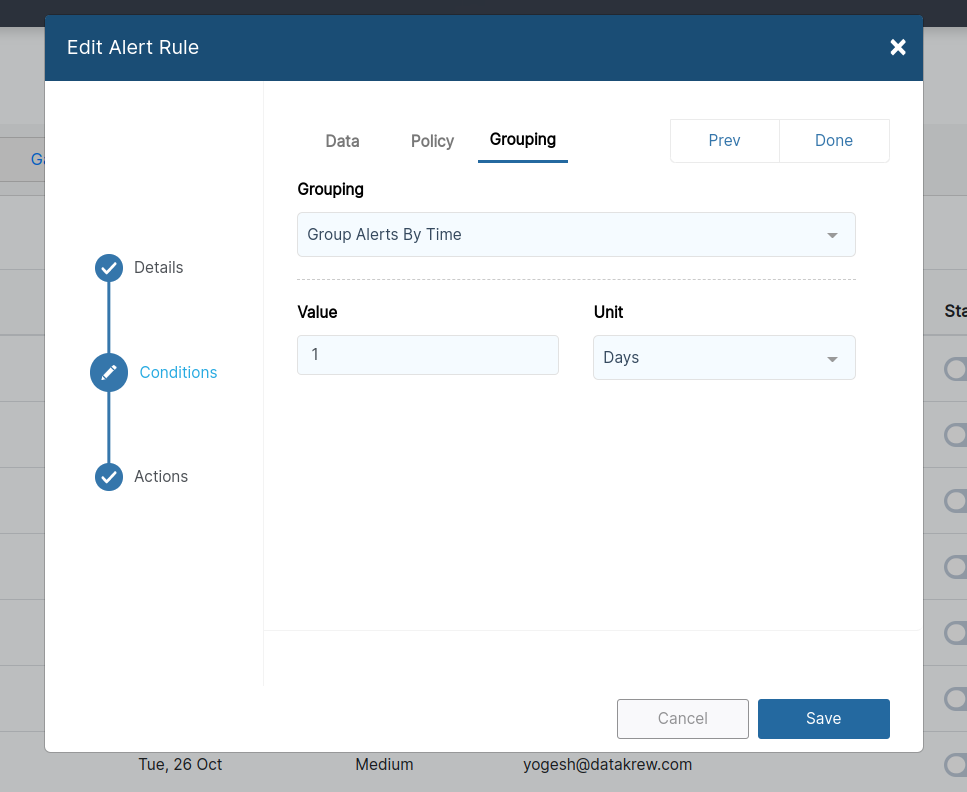Click the Details step checkmark icon
The image size is (967, 792).
tap(108, 267)
